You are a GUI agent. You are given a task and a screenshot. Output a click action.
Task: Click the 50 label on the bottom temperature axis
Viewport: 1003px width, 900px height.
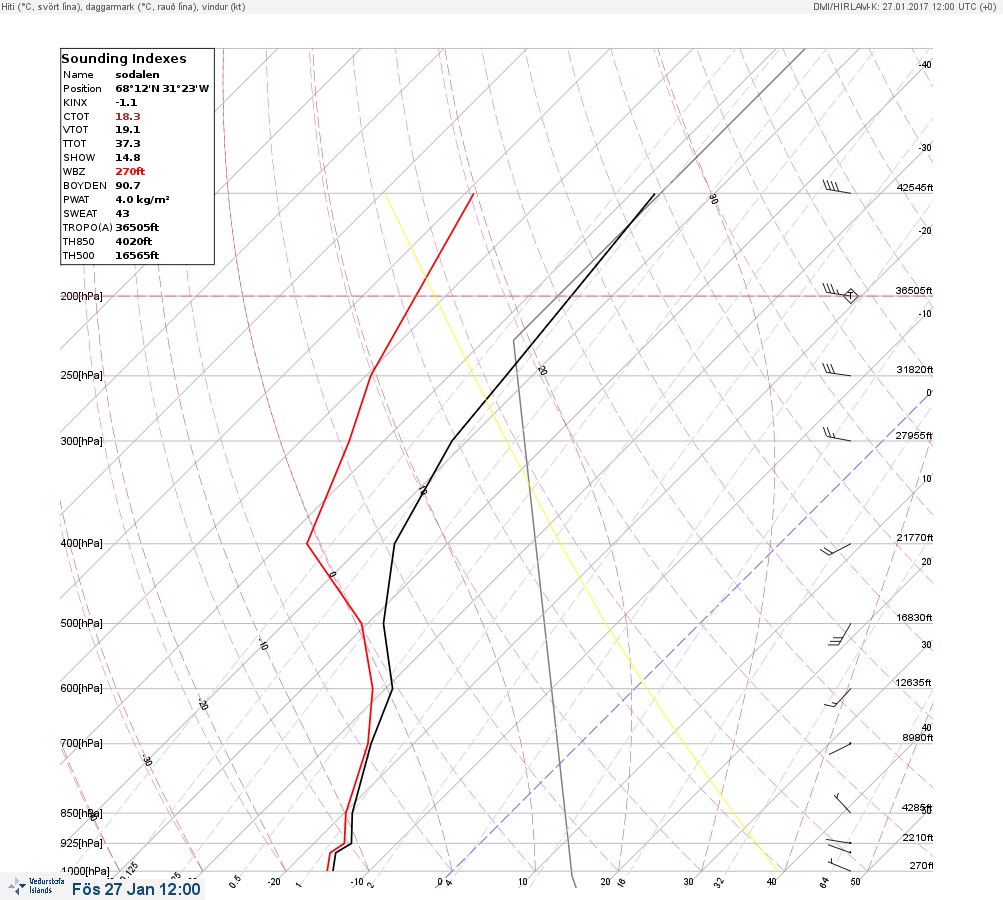855,882
